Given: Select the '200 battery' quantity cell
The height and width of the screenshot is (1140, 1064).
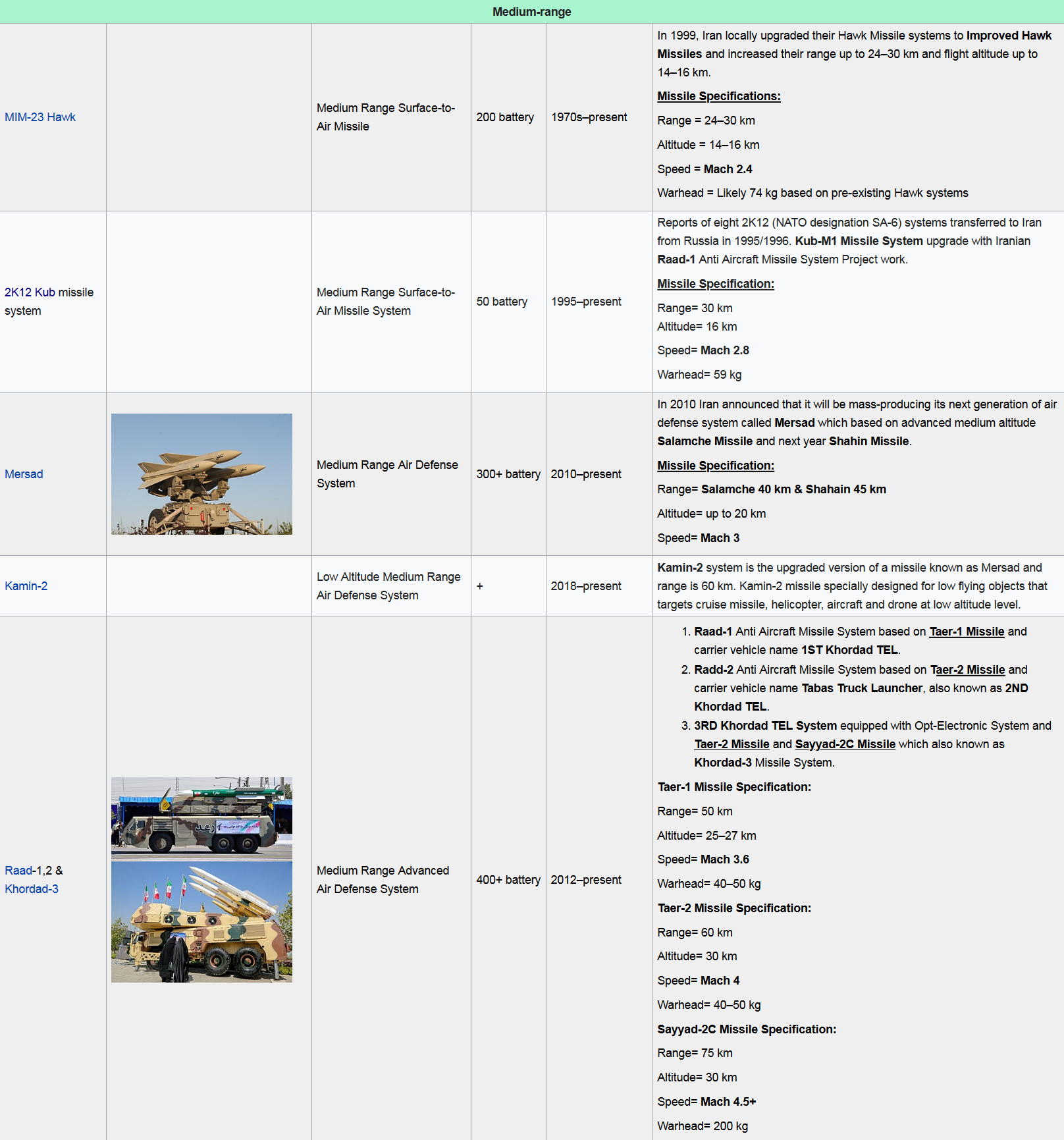Looking at the screenshot, I should pos(508,117).
